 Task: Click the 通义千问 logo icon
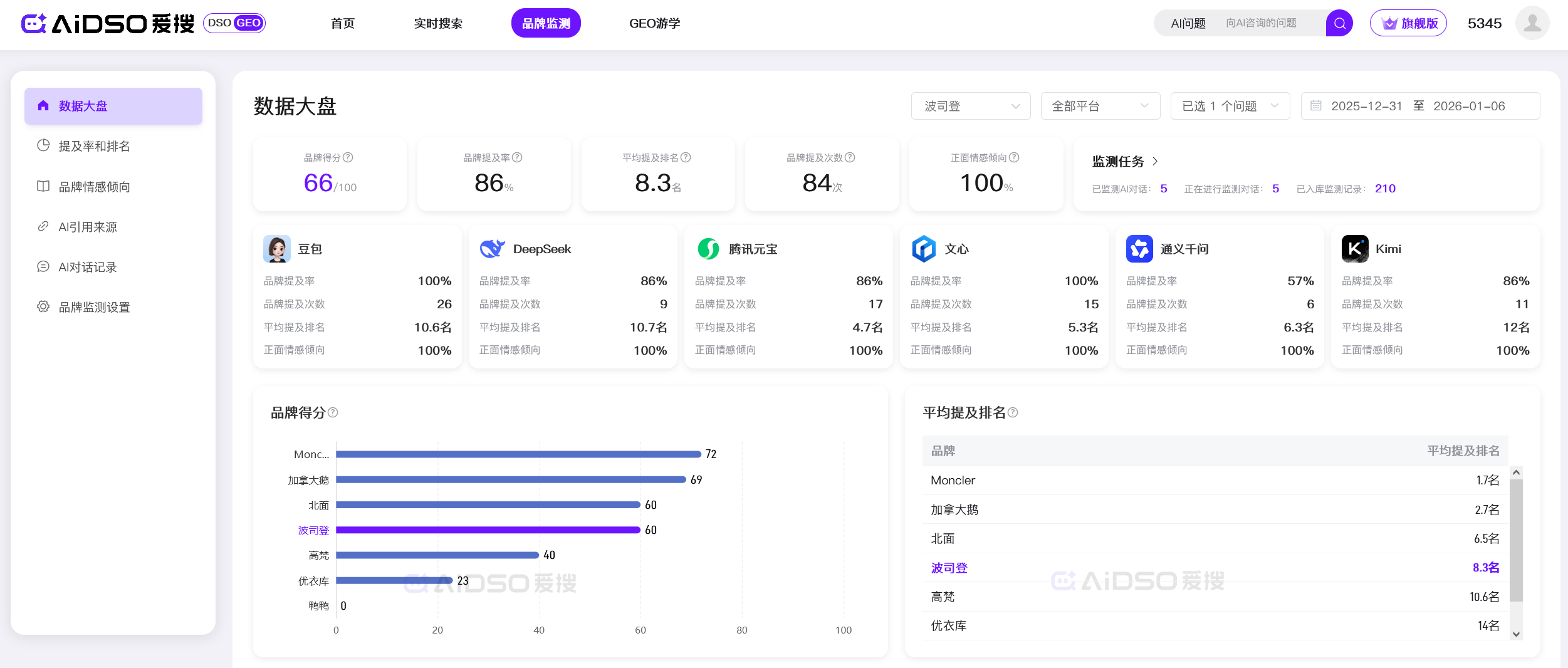click(1139, 249)
